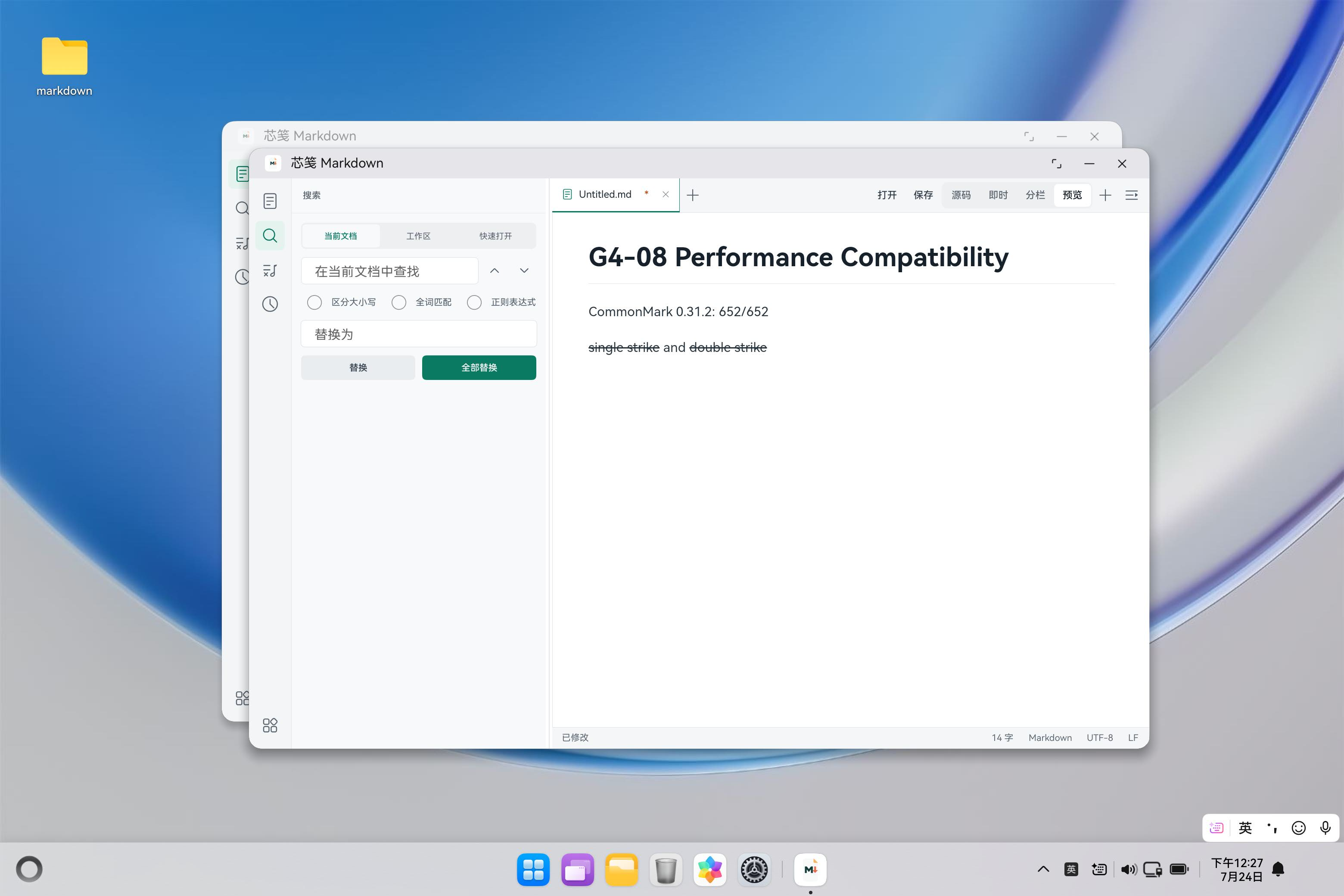
Task: Open the launcher grid in the dock
Action: tap(533, 870)
